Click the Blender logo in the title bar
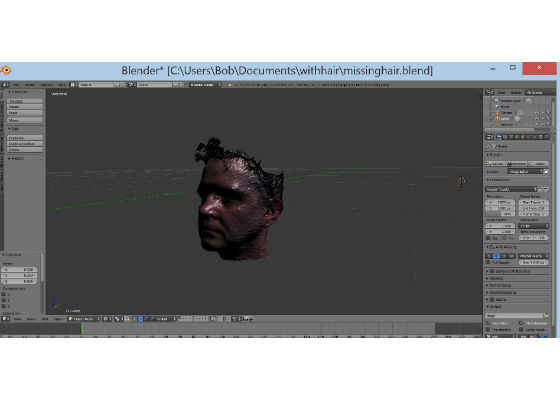This screenshot has width=560, height=400. (6, 70)
